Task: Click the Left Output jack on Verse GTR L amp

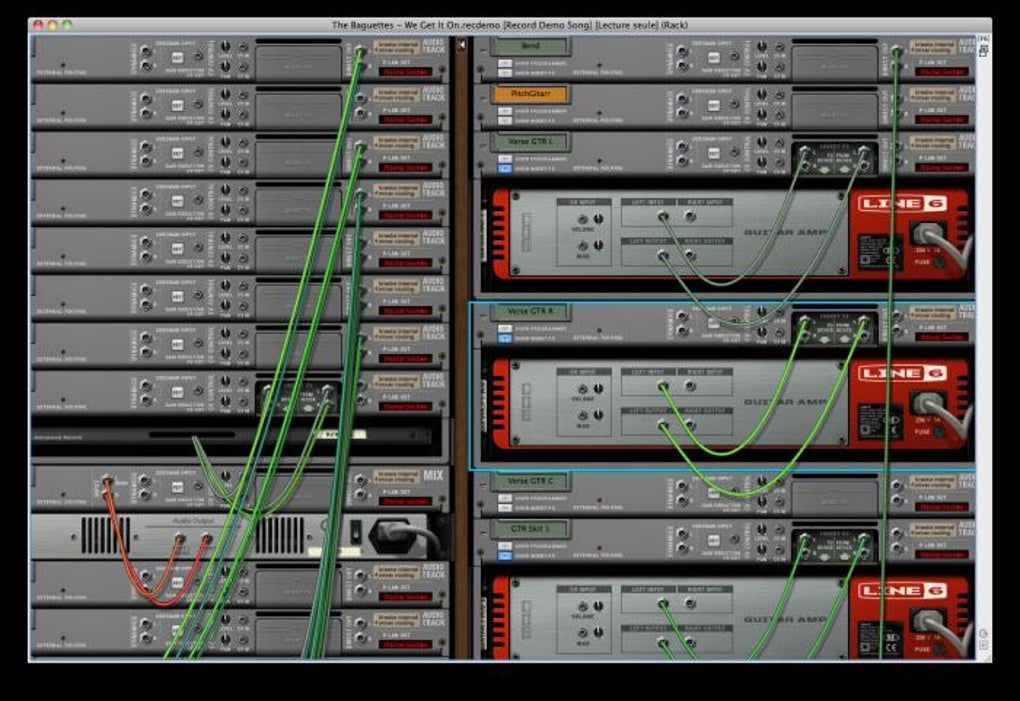Action: click(663, 256)
